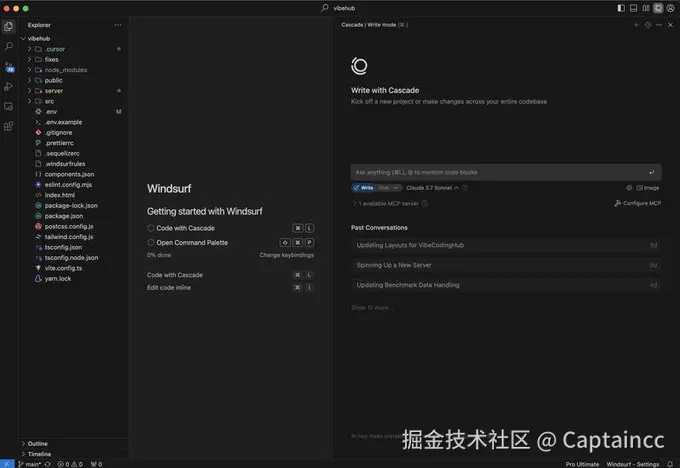The height and width of the screenshot is (468, 680).
Task: Click the remote window icon in the status bar
Action: coord(7,464)
